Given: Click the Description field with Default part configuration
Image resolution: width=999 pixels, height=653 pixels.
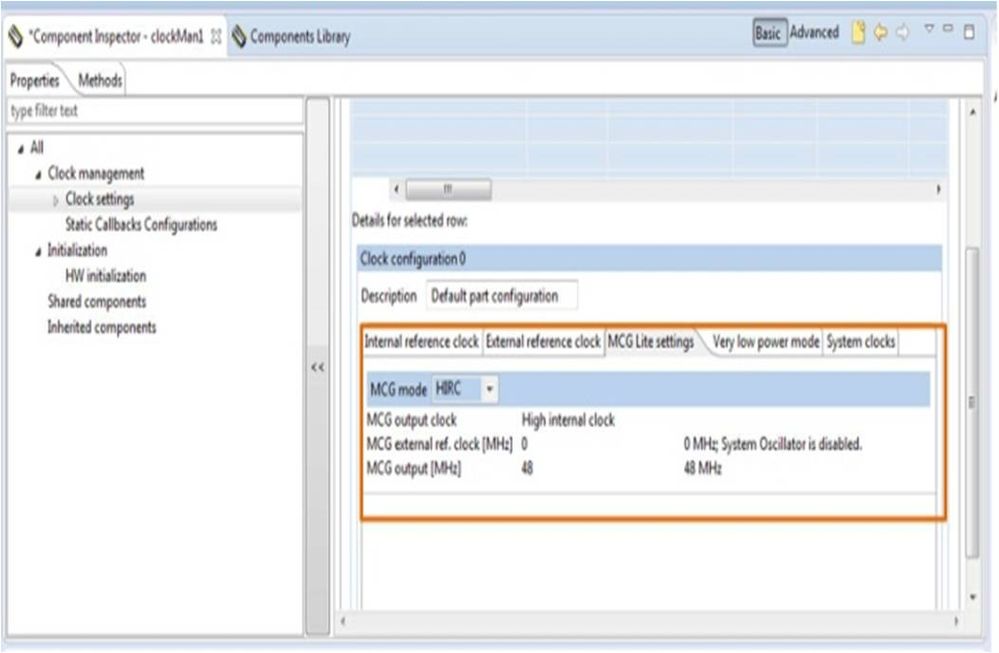Looking at the screenshot, I should pyautogui.click(x=502, y=296).
